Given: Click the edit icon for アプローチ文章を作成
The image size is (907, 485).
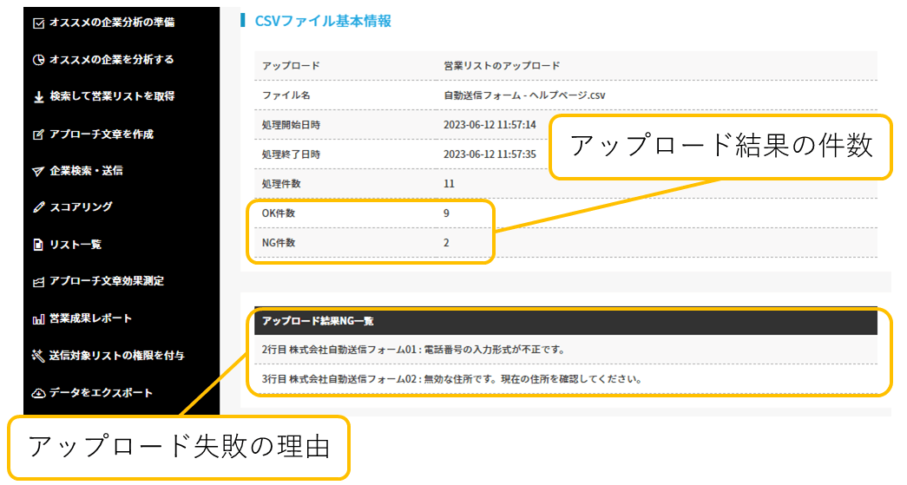Looking at the screenshot, I should (x=39, y=134).
